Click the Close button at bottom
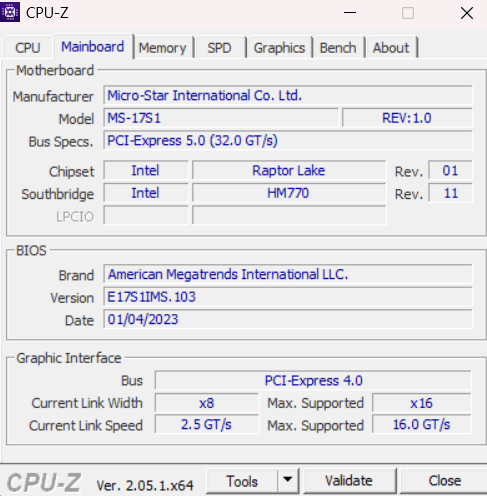Screen dimensions: 487x496 [x=445, y=481]
